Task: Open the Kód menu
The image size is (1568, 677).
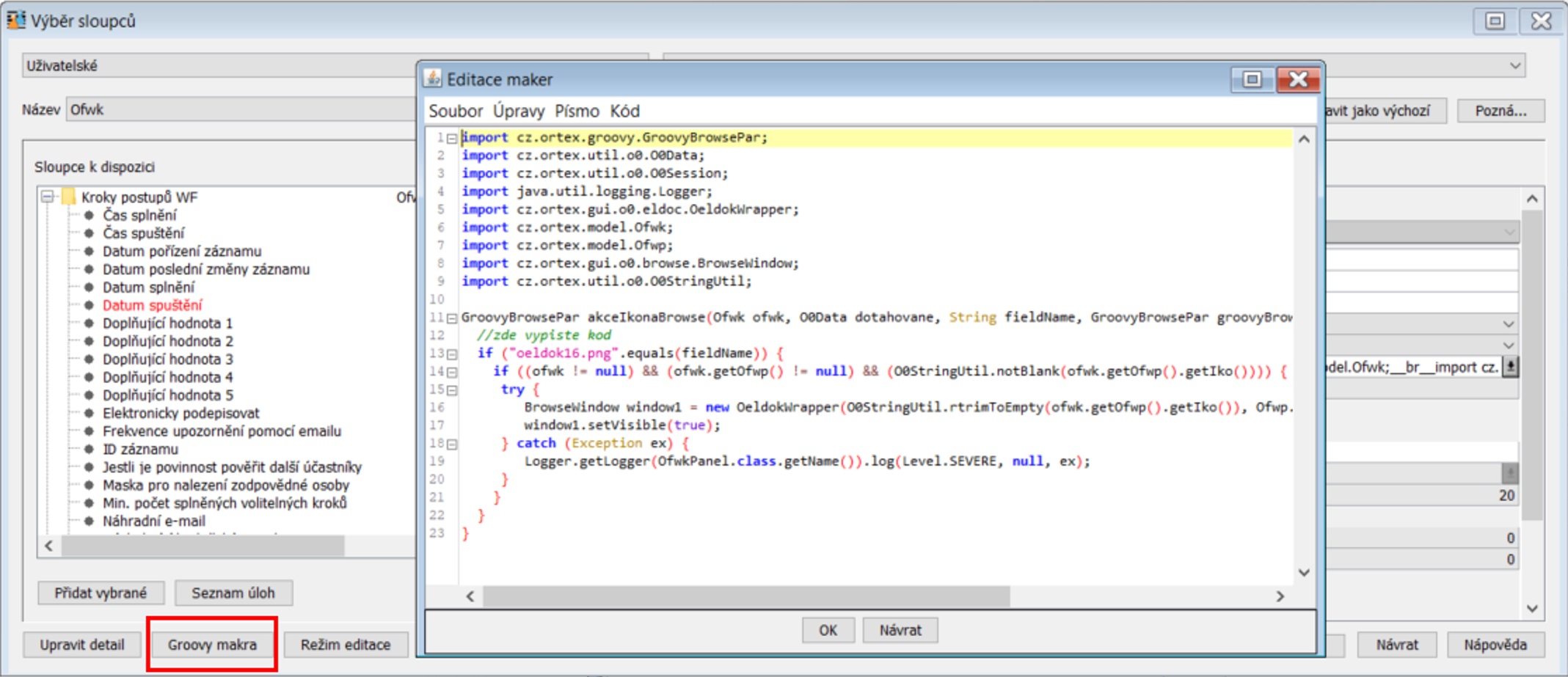Action: tap(624, 111)
